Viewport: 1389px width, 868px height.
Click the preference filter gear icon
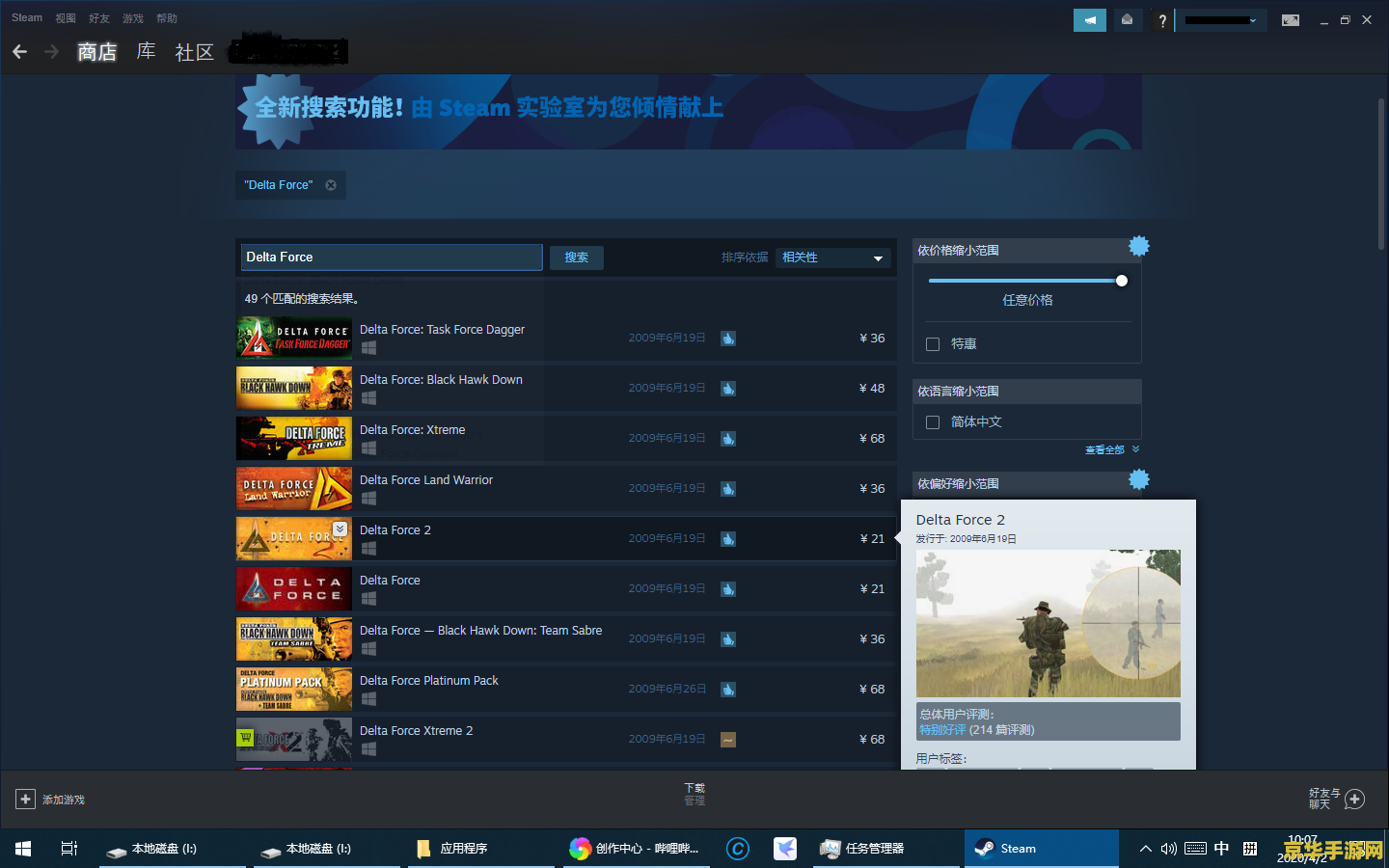point(1139,479)
